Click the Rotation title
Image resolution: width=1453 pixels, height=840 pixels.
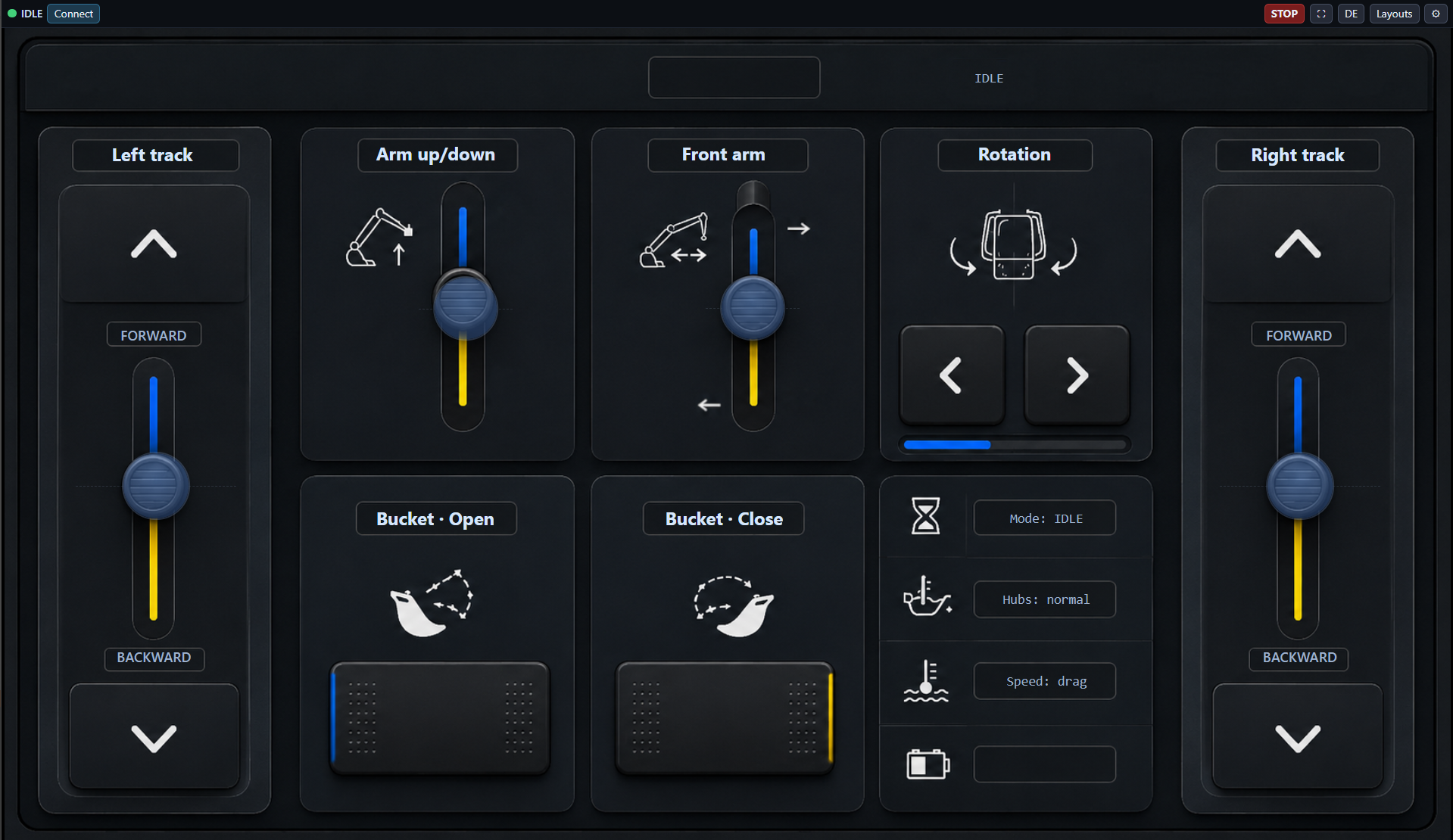pos(1015,154)
